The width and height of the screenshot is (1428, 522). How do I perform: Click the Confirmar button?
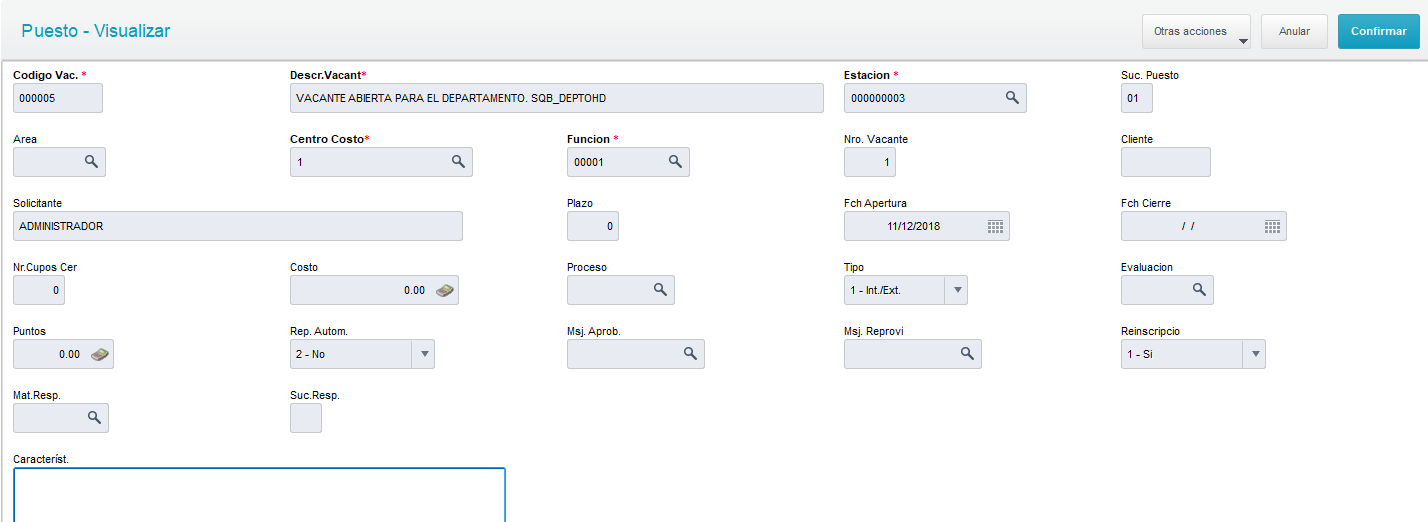pyautogui.click(x=1378, y=32)
